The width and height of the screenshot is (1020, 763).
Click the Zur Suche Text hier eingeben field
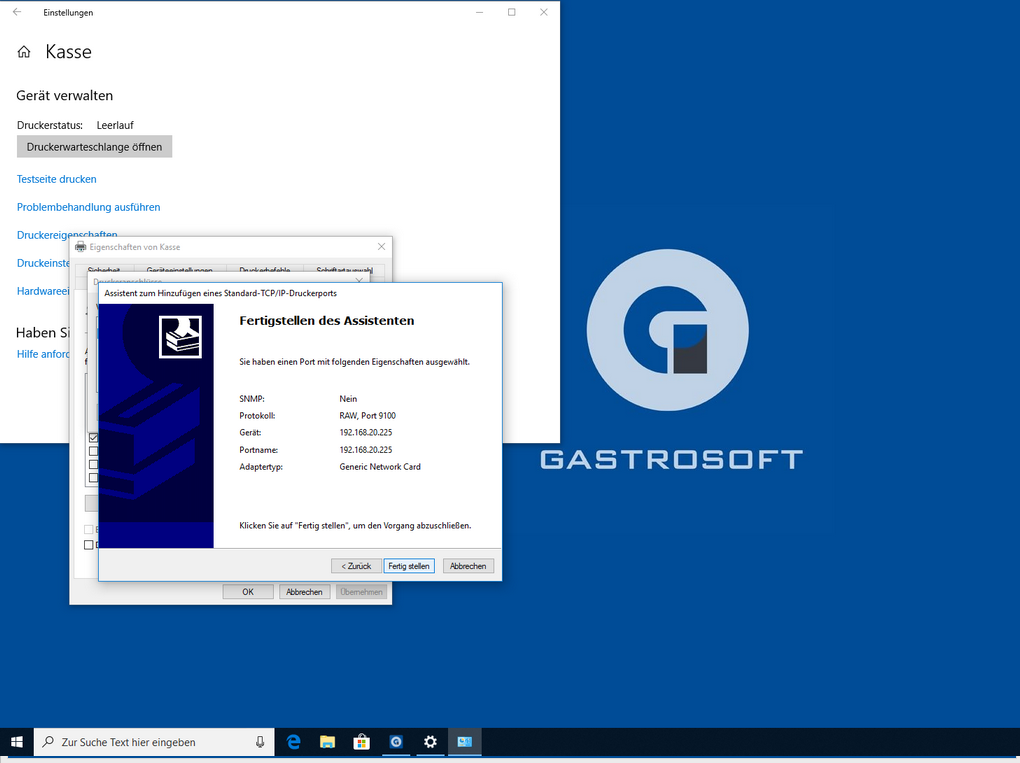(154, 742)
